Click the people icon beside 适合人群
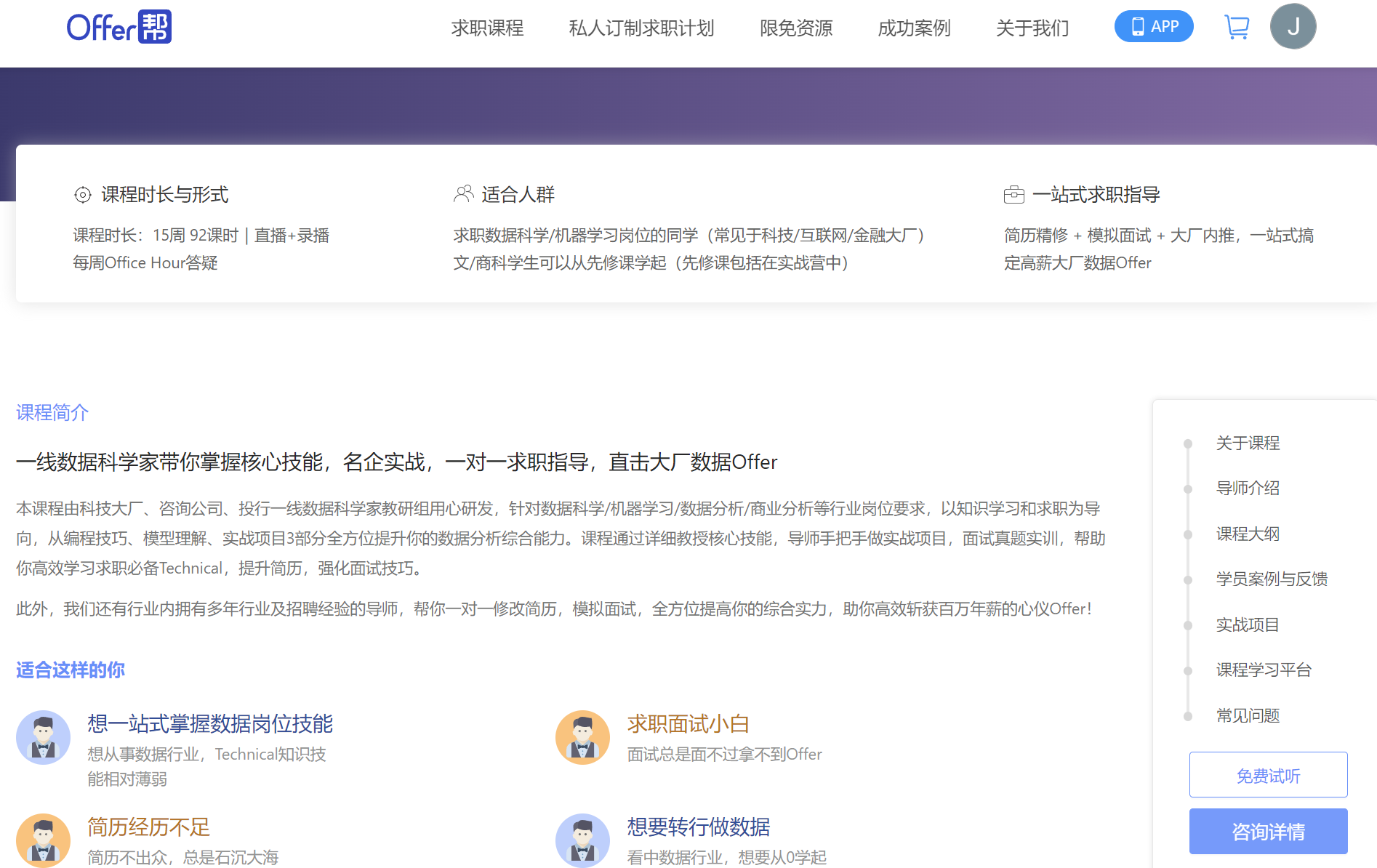1377x868 pixels. pyautogui.click(x=463, y=194)
